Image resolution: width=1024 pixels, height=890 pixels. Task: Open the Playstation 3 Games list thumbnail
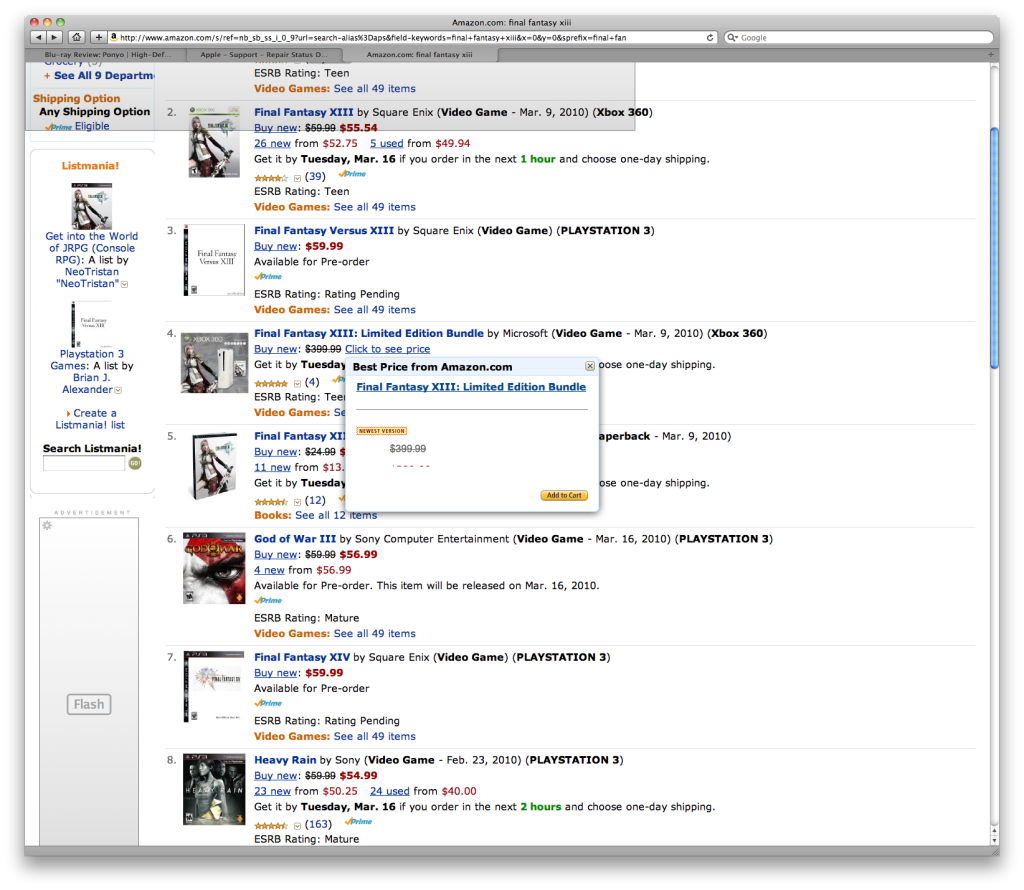coord(91,324)
